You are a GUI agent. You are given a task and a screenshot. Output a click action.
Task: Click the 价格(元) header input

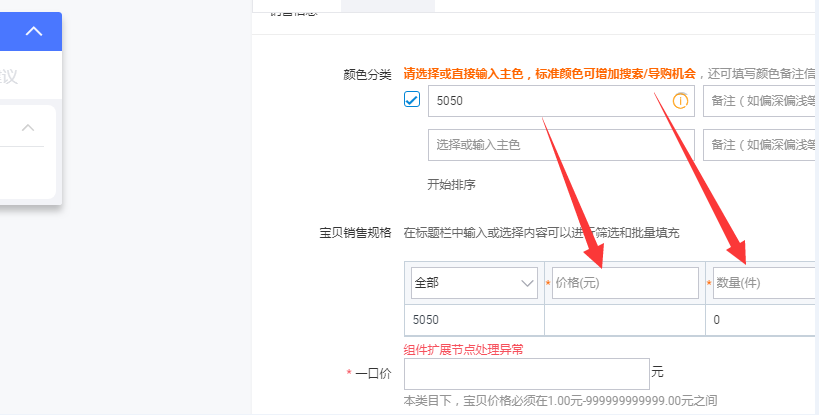[625, 283]
